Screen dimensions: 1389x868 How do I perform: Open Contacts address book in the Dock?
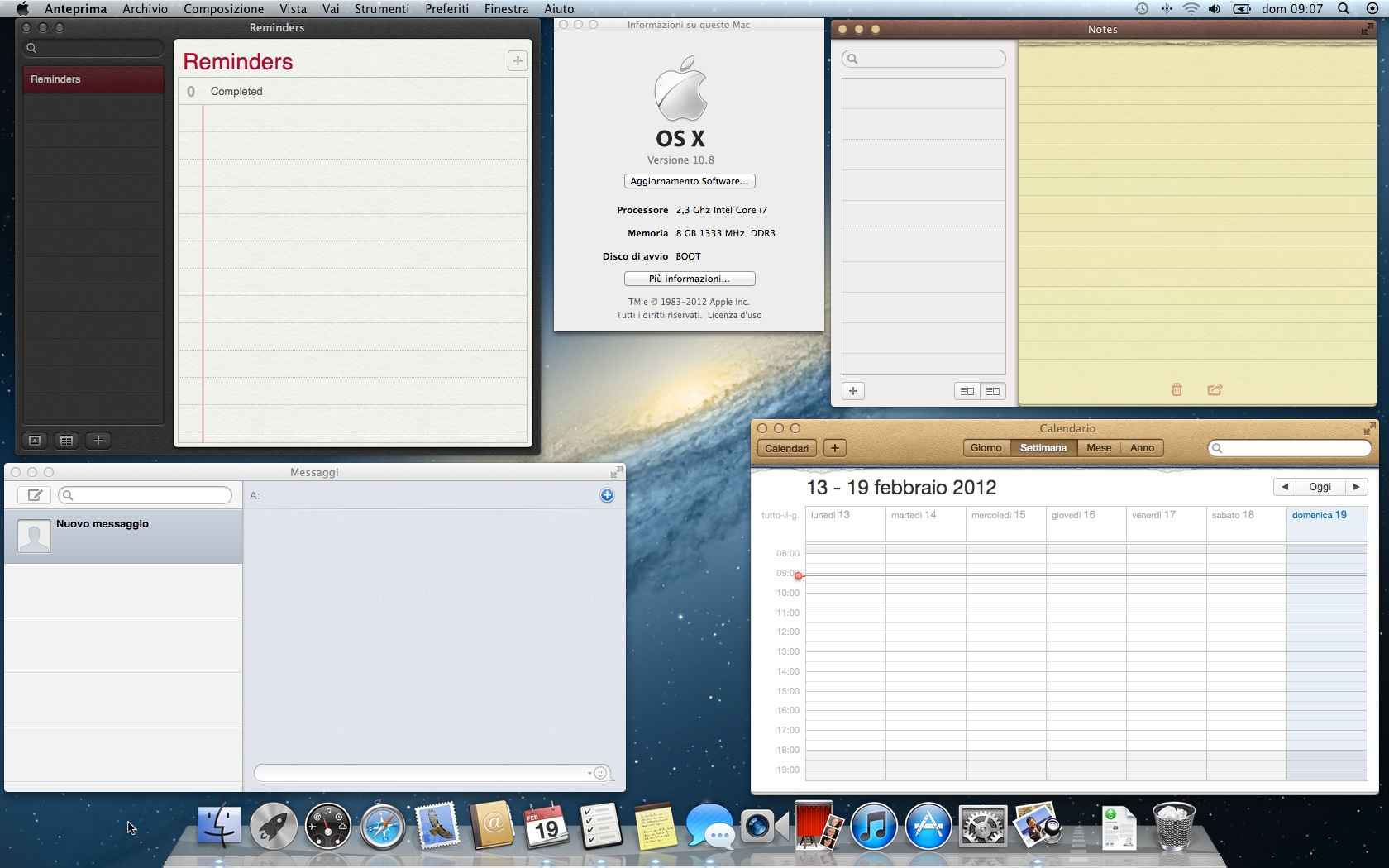click(492, 826)
